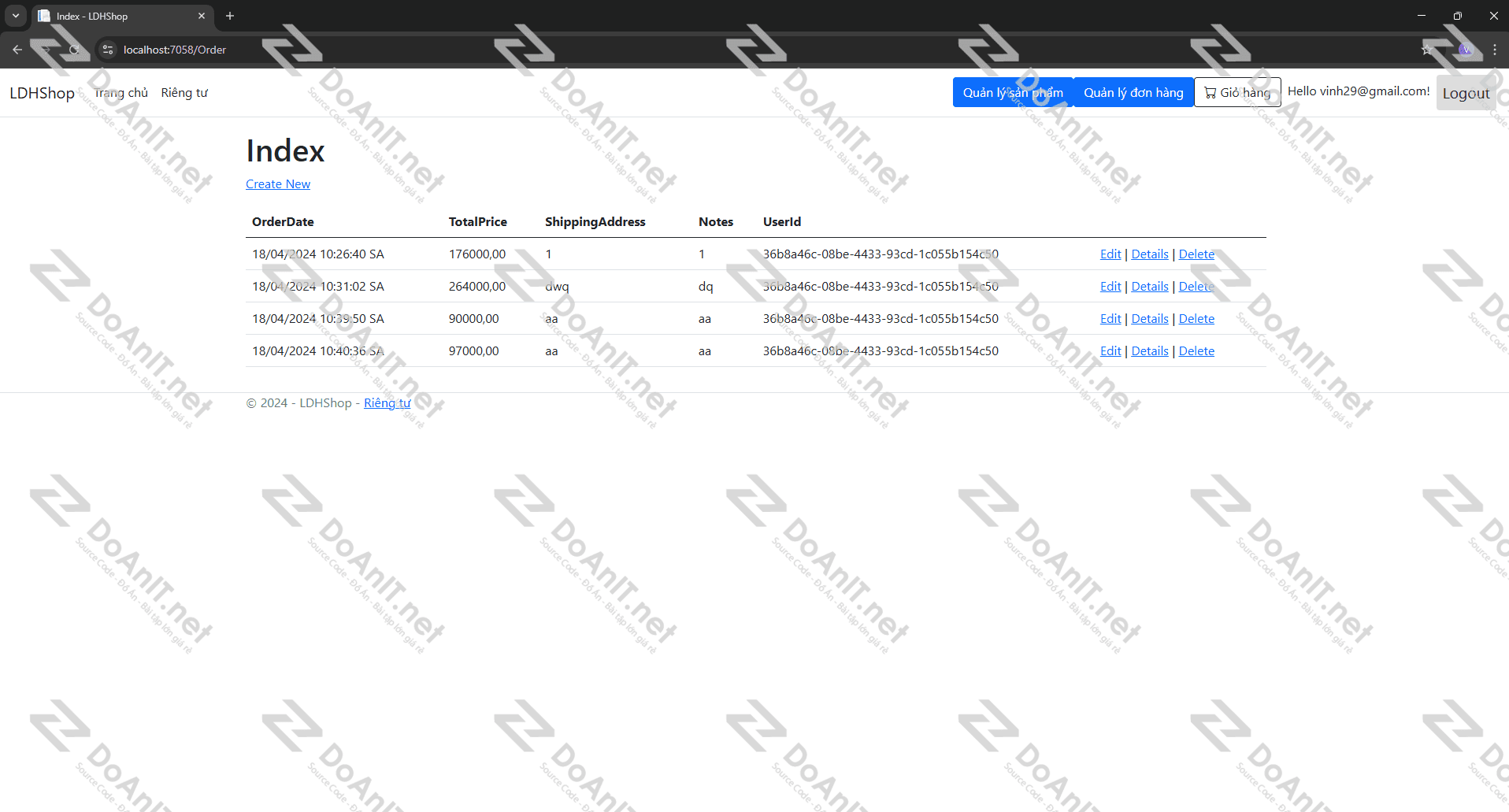The image size is (1509, 812).
Task: Edit the order totaling 90000,00
Action: (x=1110, y=319)
